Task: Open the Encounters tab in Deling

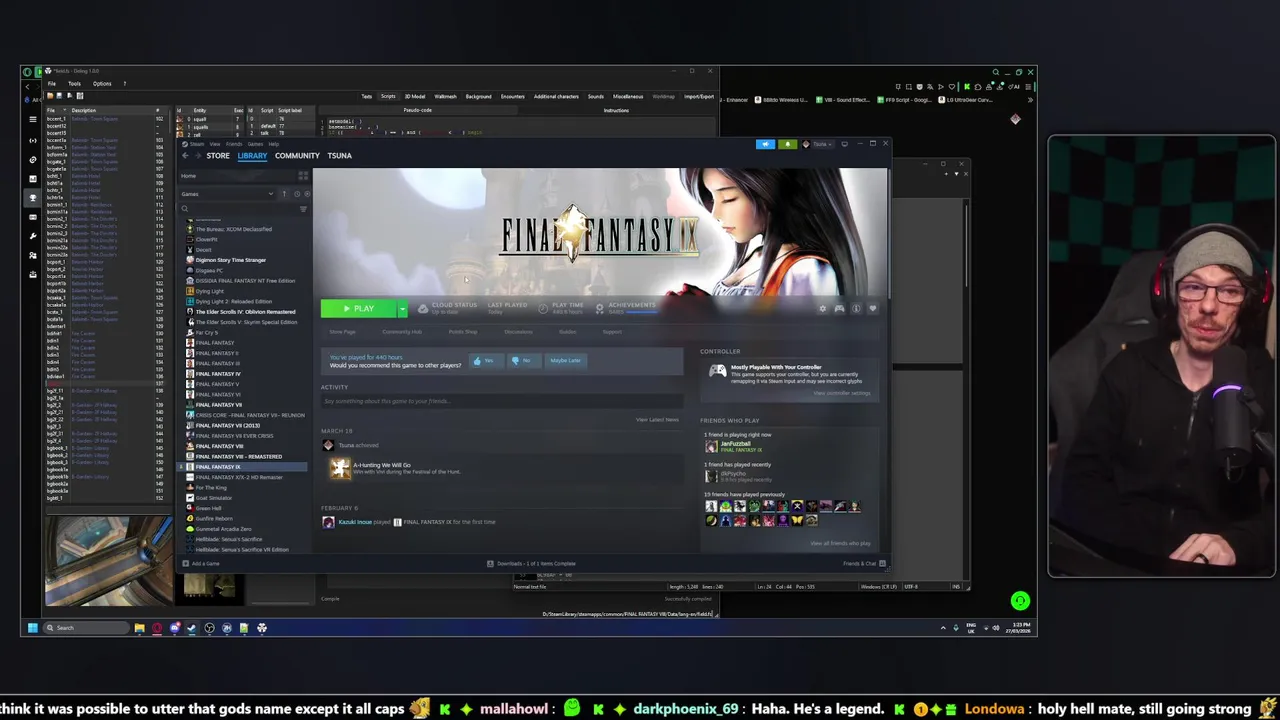Action: (x=512, y=97)
